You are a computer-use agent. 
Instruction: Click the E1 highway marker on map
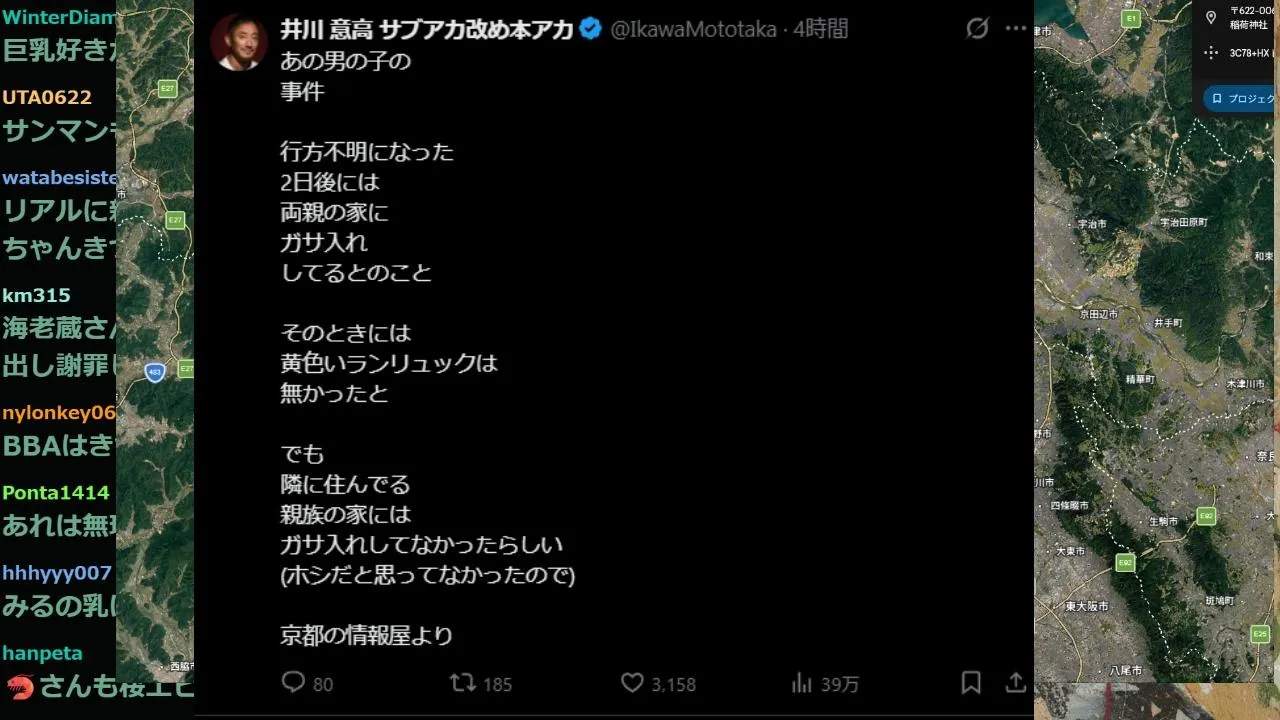pyautogui.click(x=1131, y=19)
